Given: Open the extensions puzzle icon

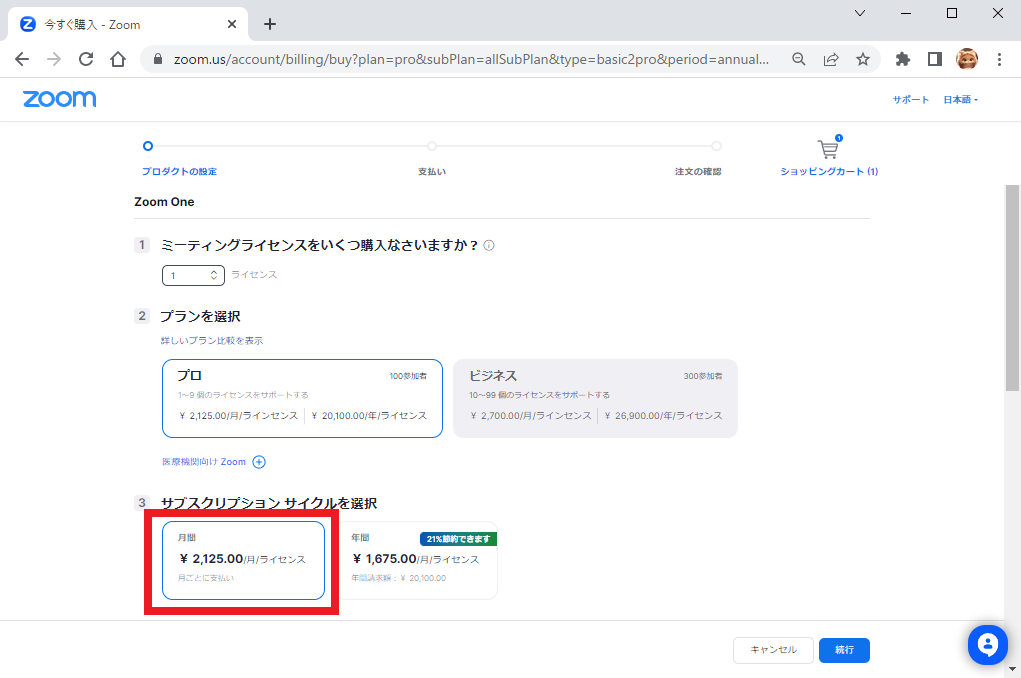Looking at the screenshot, I should coord(902,59).
